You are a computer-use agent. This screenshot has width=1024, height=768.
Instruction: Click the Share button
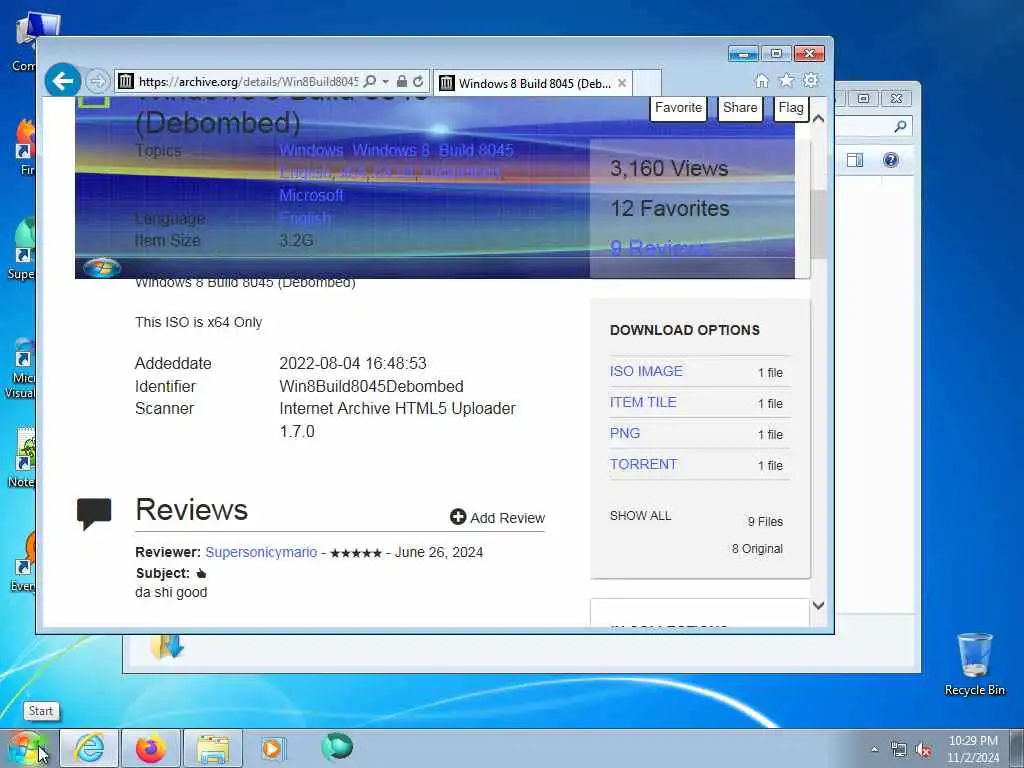click(x=740, y=108)
